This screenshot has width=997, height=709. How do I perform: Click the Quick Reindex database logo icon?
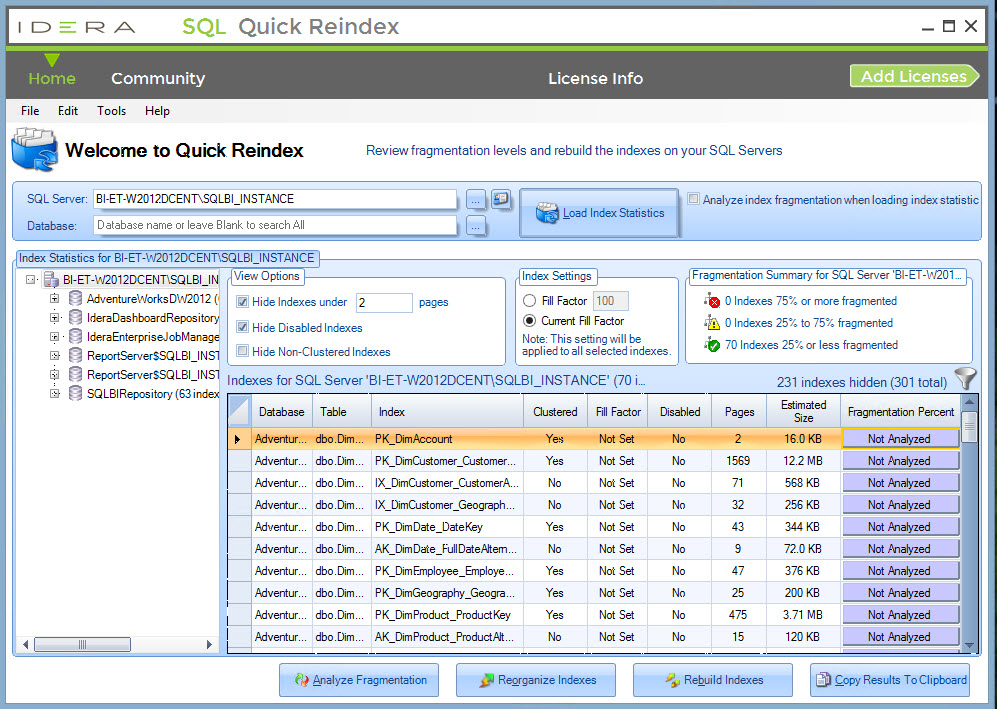click(x=35, y=149)
